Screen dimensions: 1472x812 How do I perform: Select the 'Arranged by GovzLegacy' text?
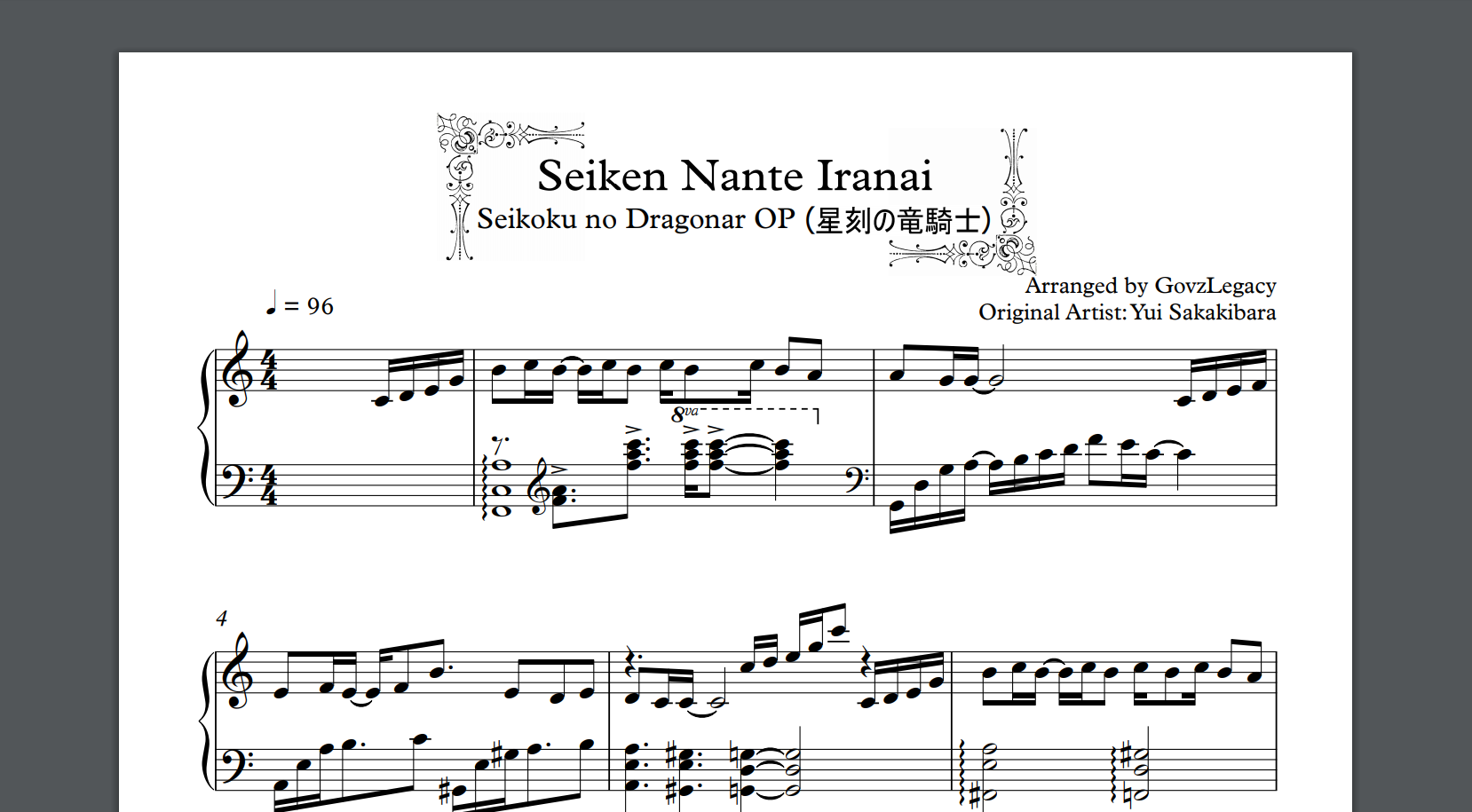(1150, 286)
